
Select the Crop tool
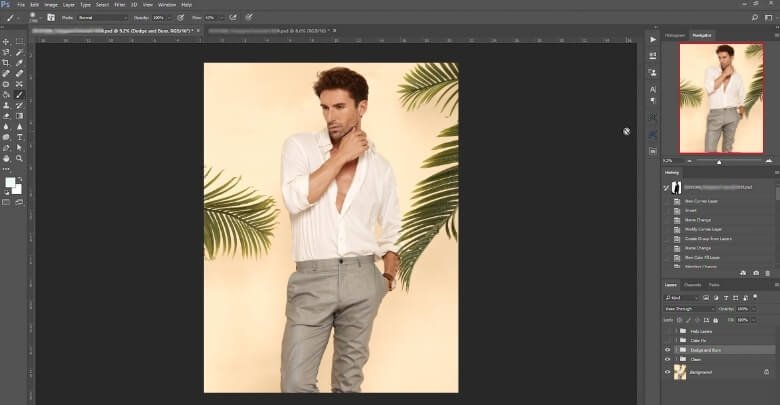[6, 63]
